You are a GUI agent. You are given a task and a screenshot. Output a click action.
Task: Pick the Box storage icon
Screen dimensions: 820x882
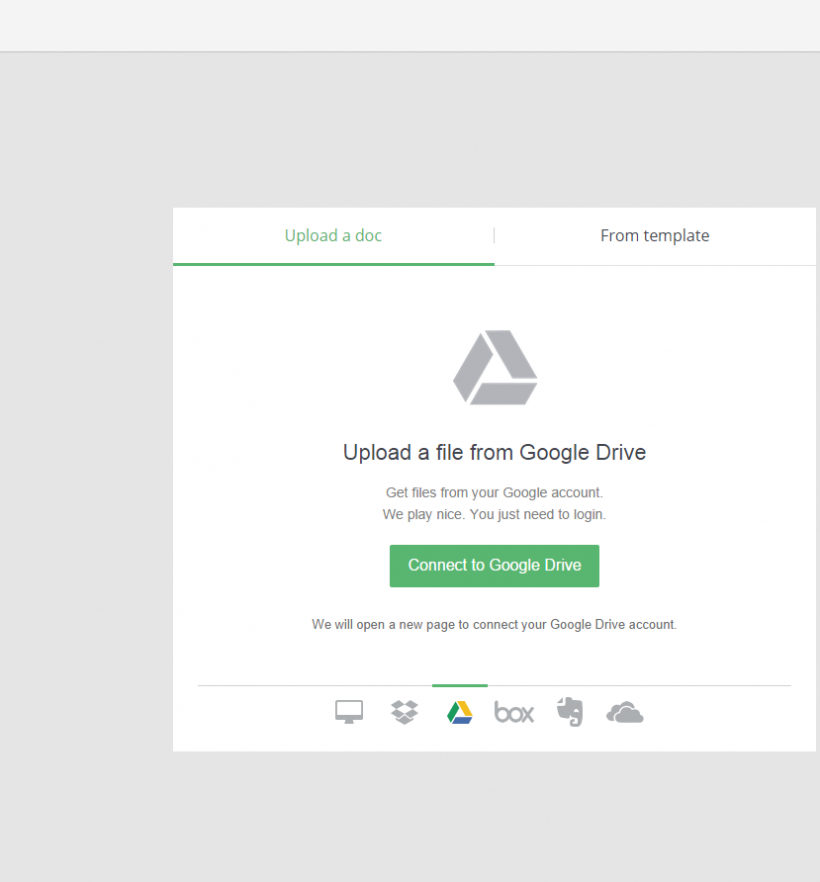514,713
